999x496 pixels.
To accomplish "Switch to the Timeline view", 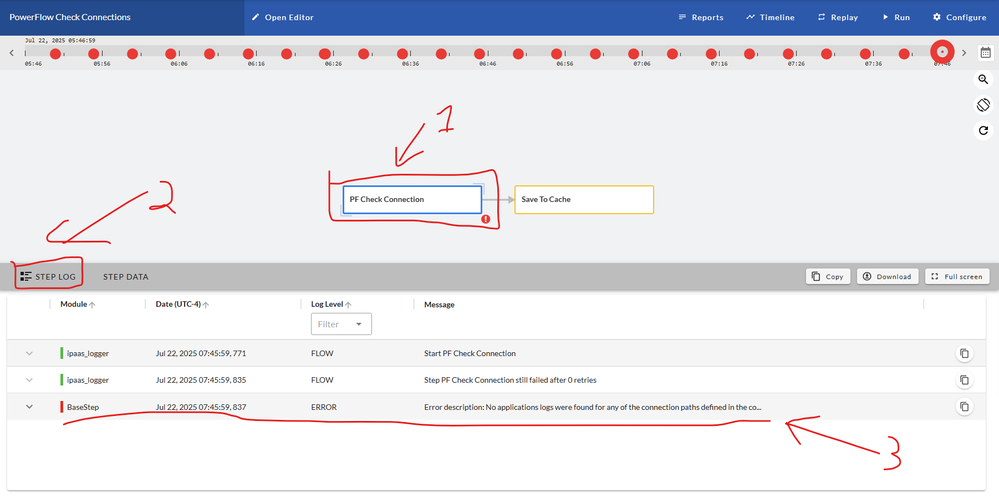I will 770,17.
